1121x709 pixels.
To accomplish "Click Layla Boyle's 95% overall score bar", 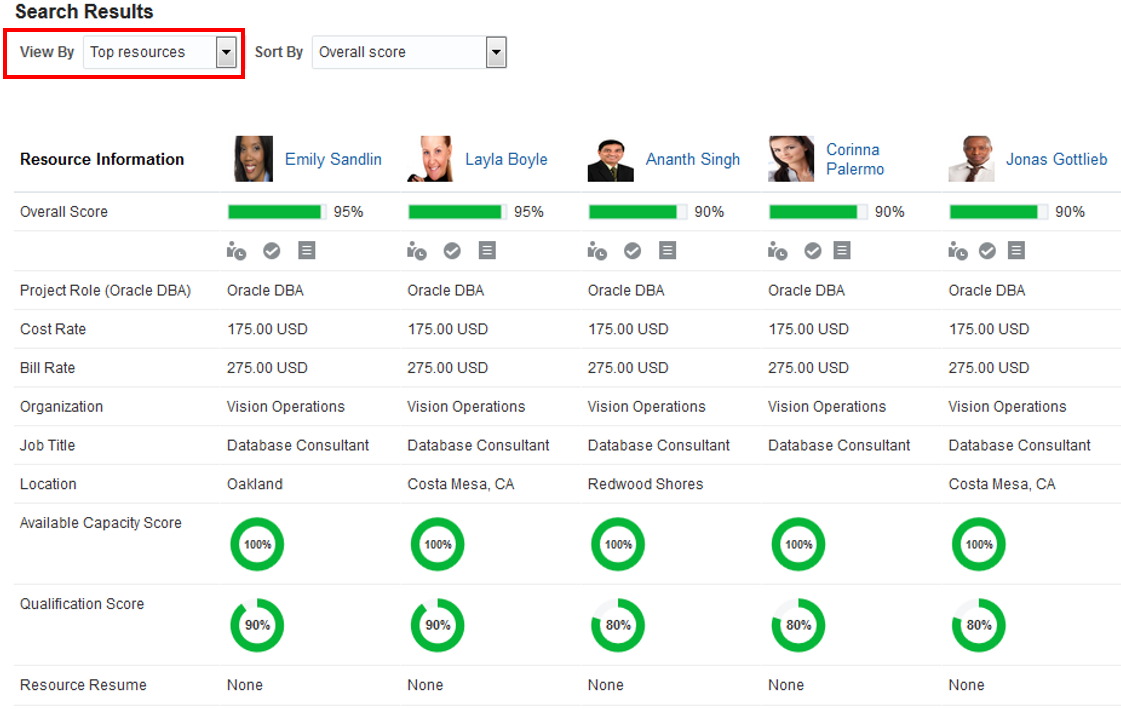I will point(458,212).
